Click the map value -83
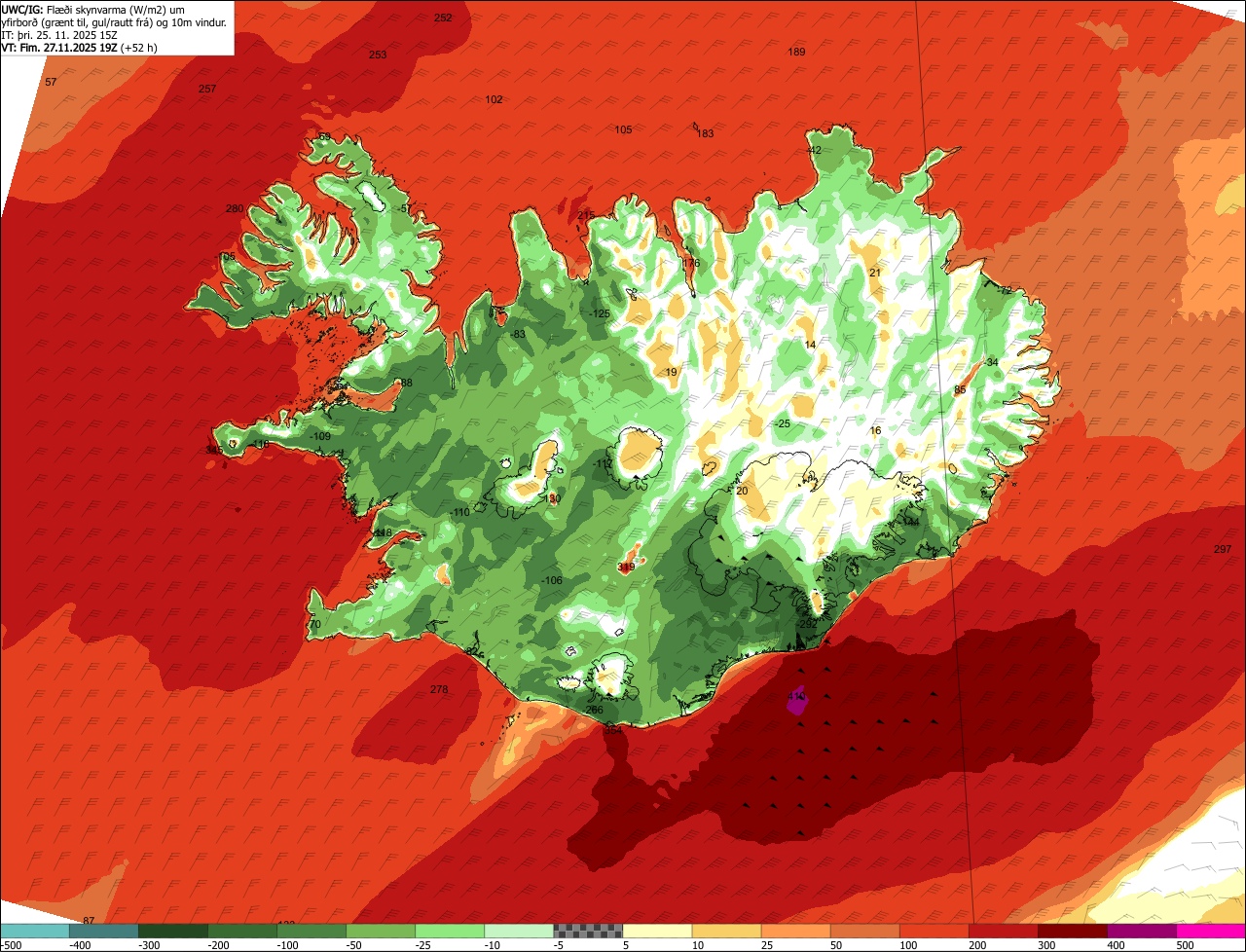1246x952 pixels. pos(519,334)
